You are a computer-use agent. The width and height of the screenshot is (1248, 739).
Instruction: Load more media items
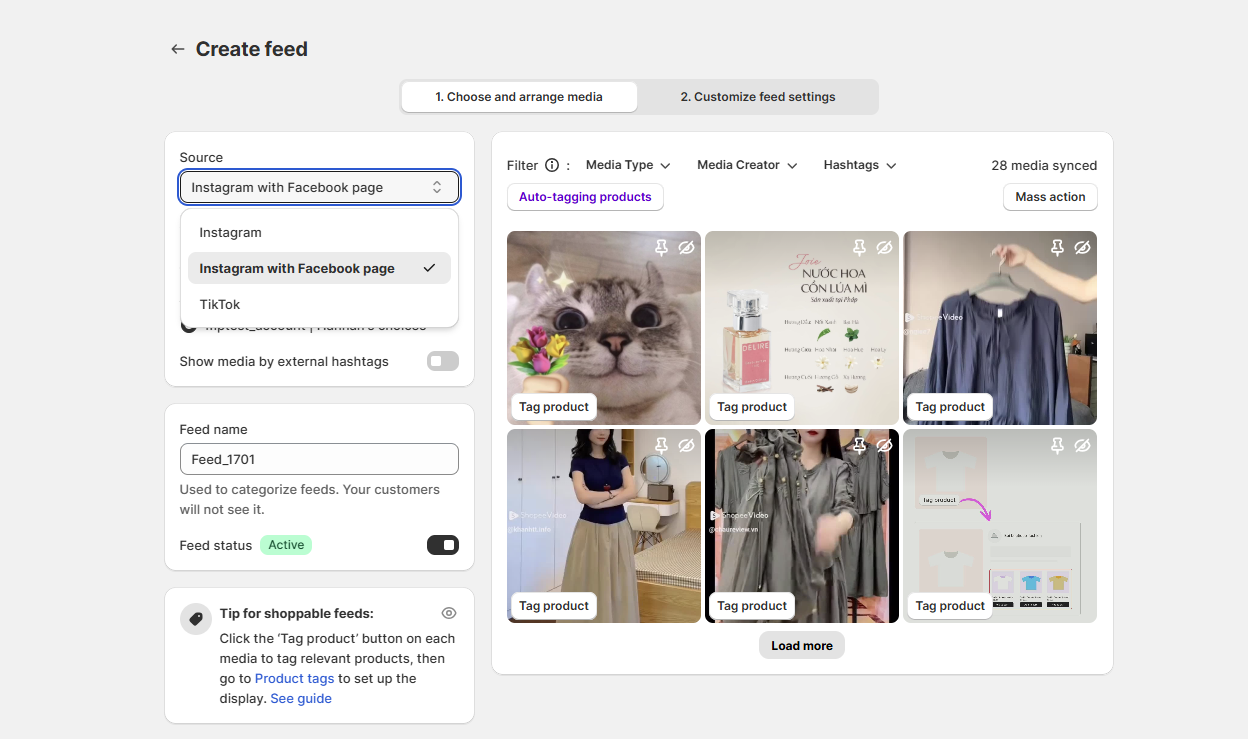click(x=801, y=646)
